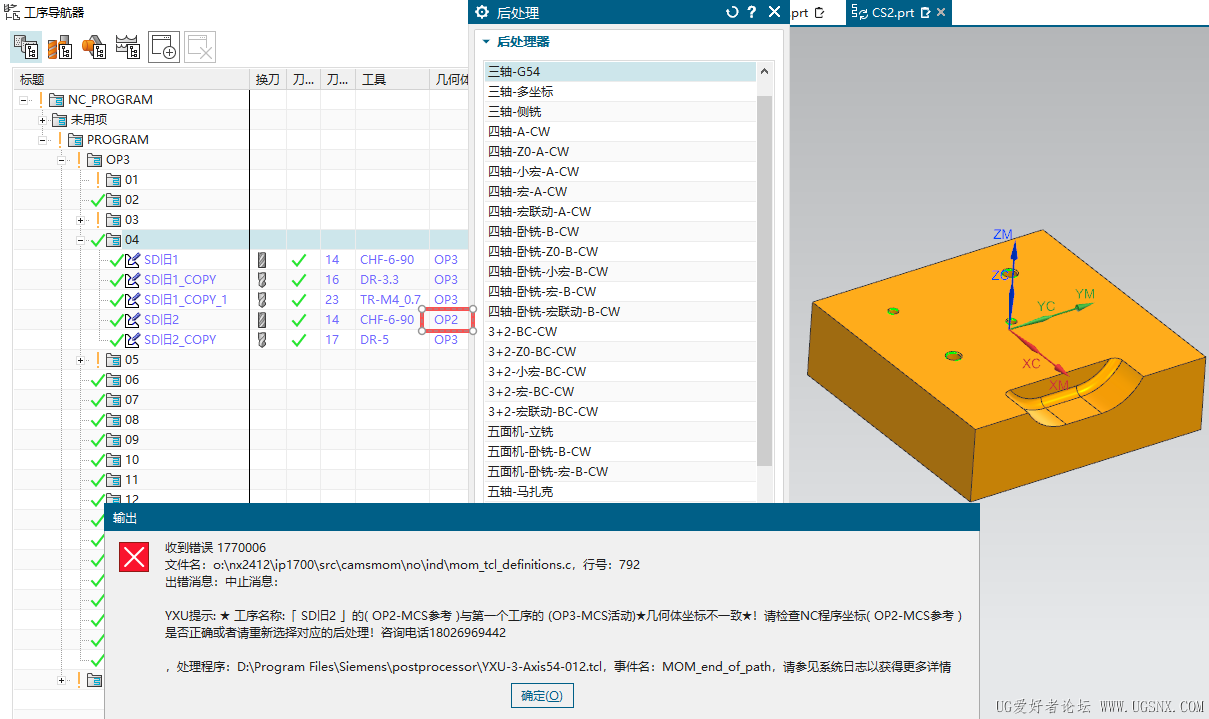
Task: Expand the bottom tree node near the output dialog
Action: pyautogui.click(x=62, y=680)
